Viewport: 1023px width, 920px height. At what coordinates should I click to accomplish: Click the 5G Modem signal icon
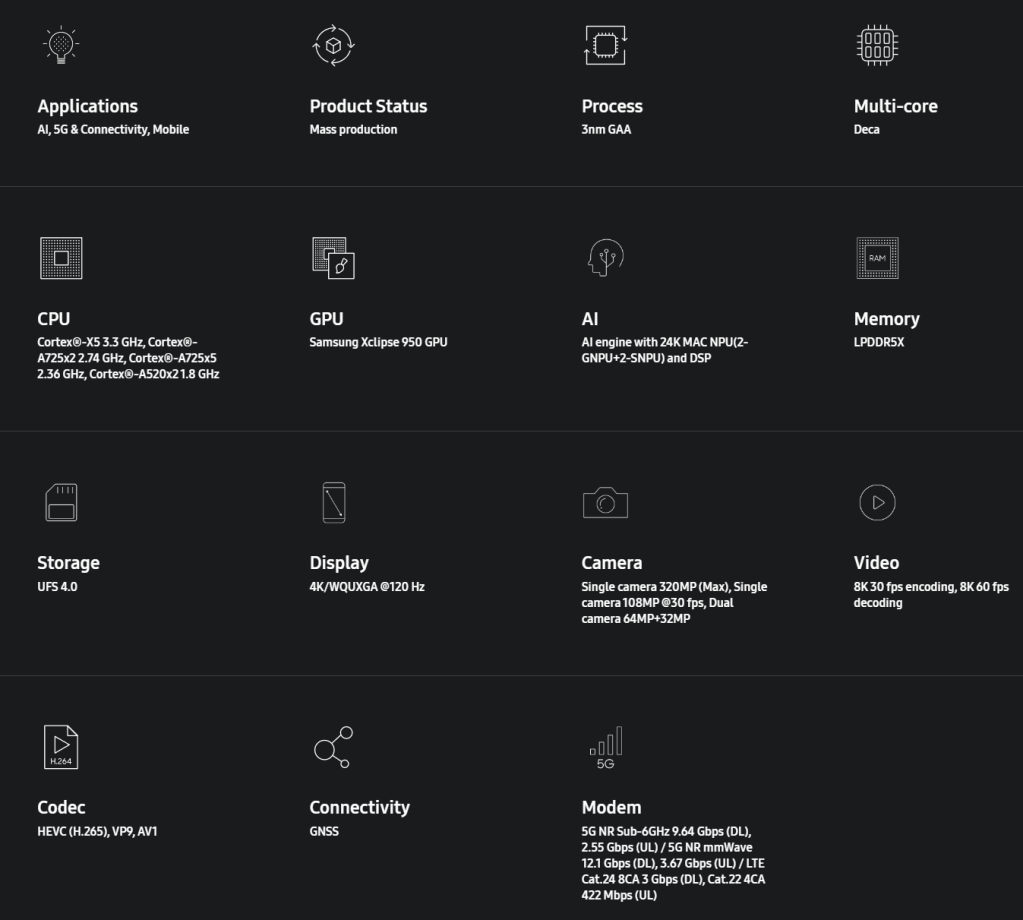(605, 747)
